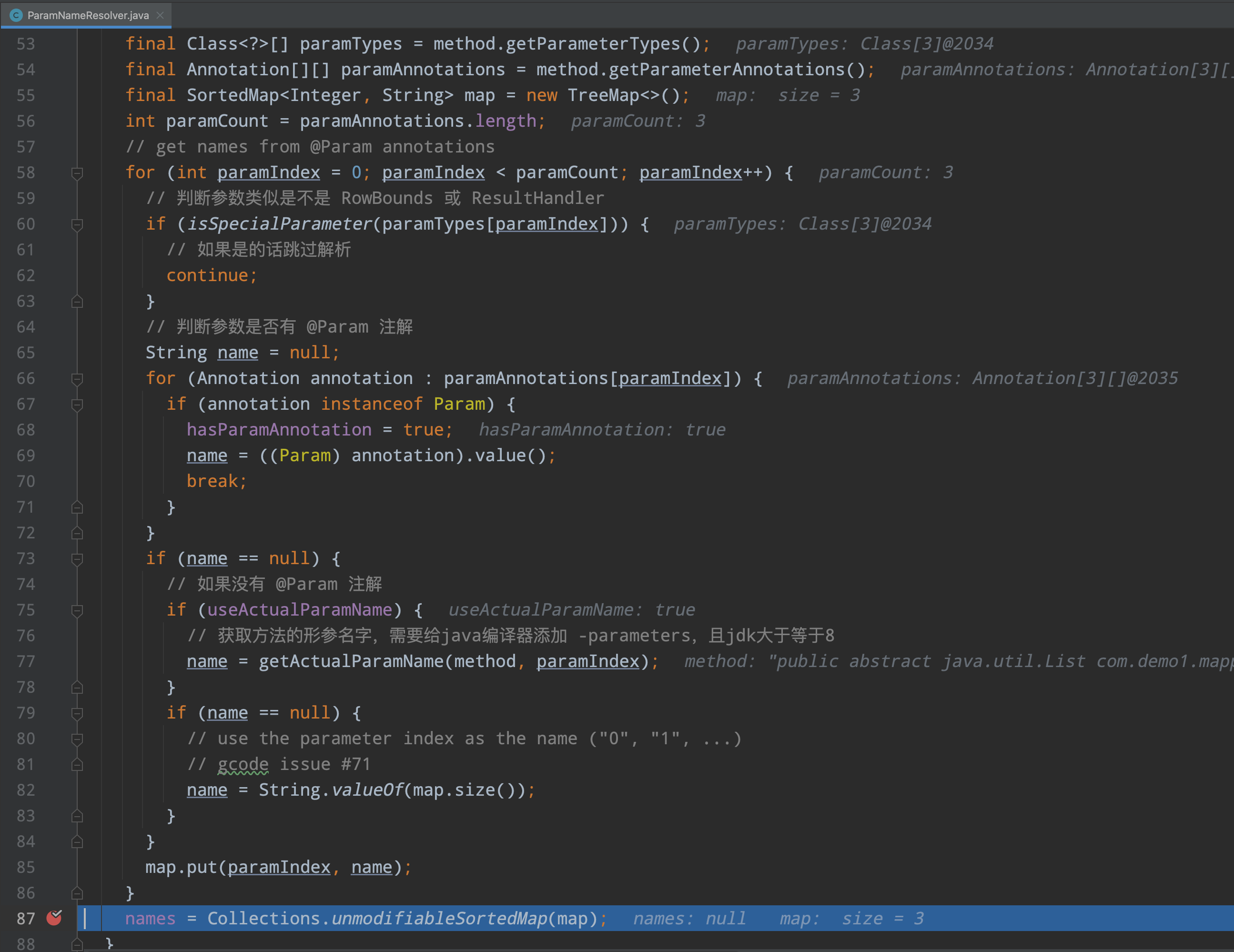Click the fold end marker on line 78
Image resolution: width=1234 pixels, height=952 pixels.
coord(77,687)
